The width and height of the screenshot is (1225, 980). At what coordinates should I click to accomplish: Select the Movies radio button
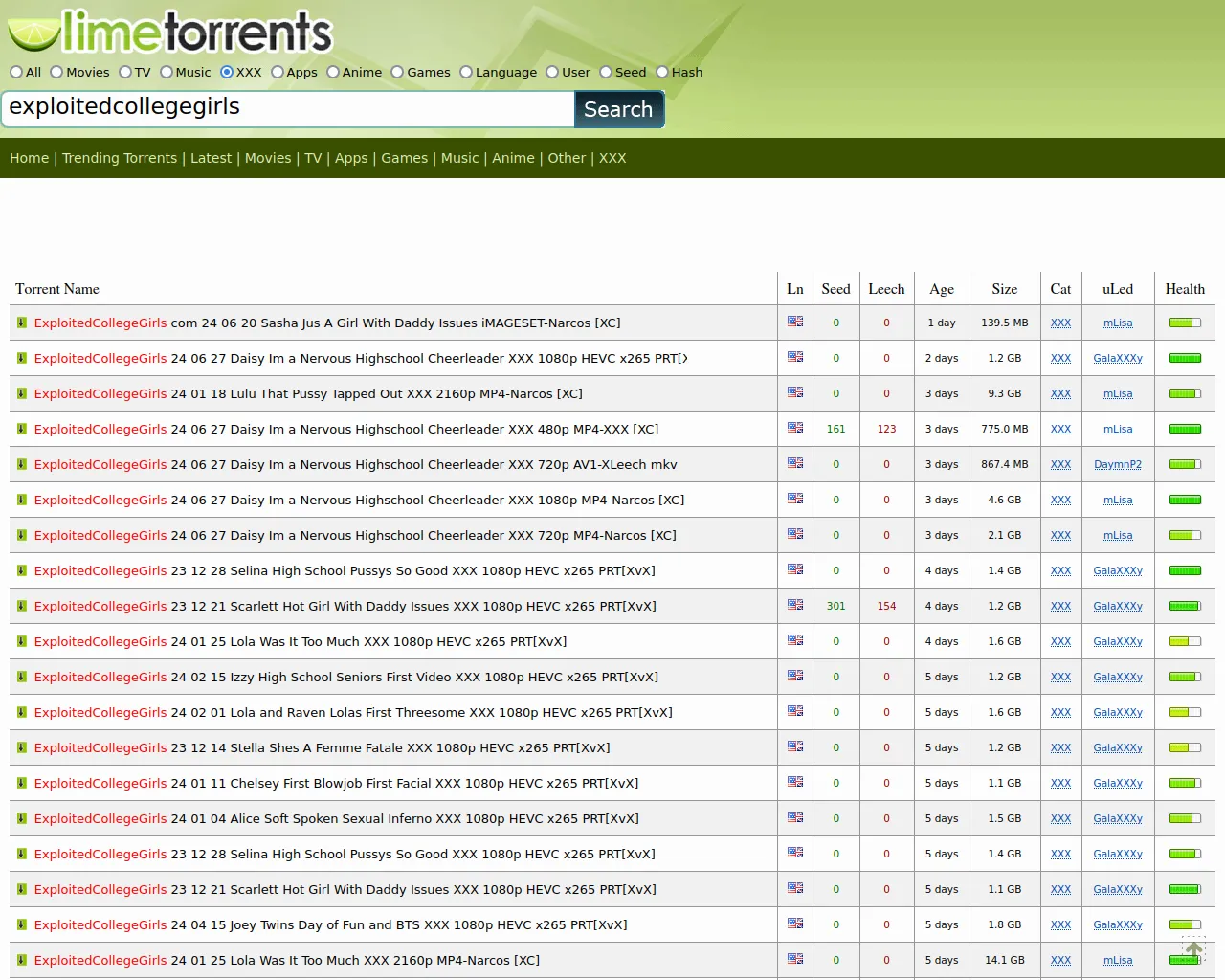click(56, 72)
